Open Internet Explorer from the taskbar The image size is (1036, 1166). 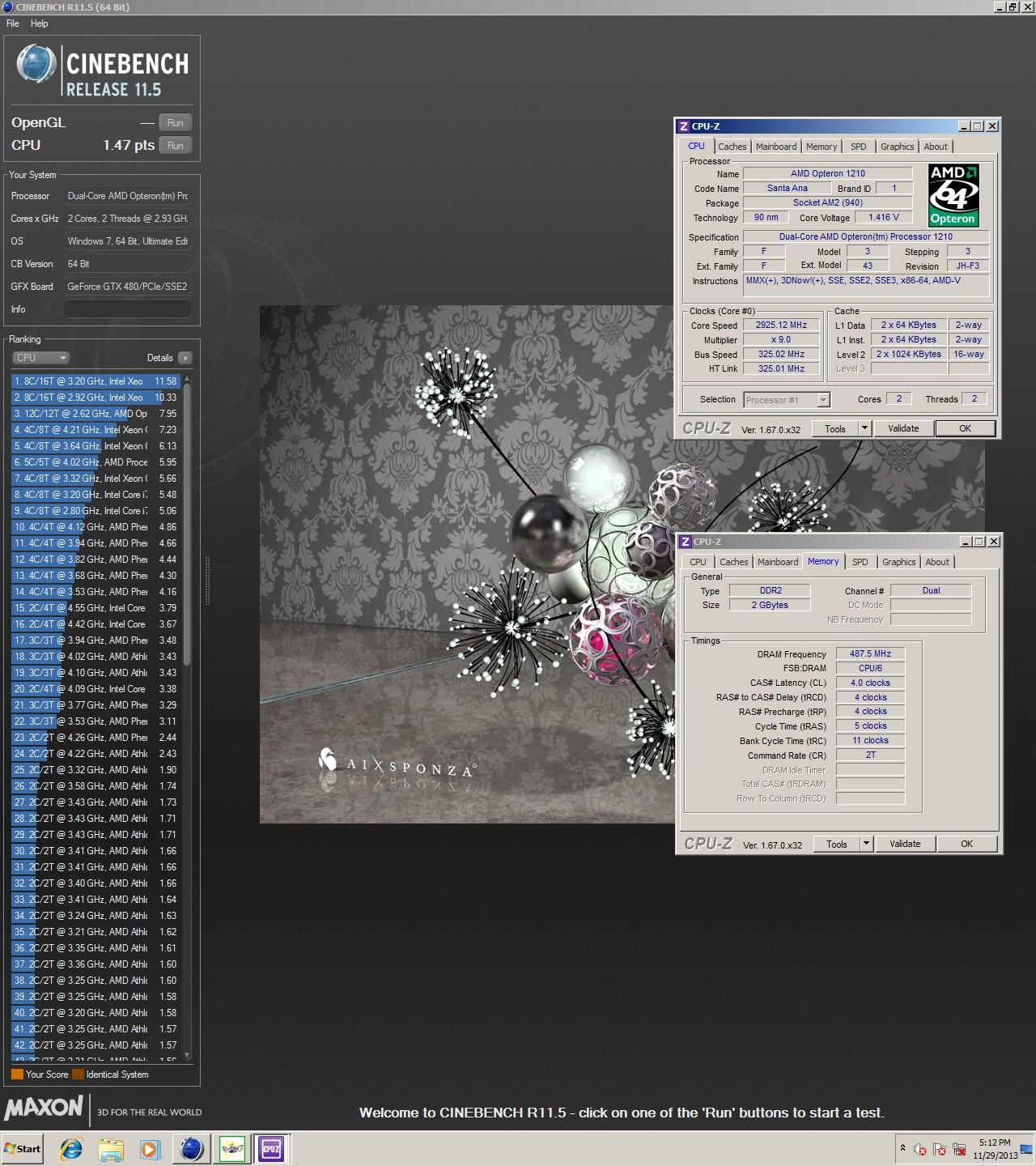click(x=71, y=1148)
